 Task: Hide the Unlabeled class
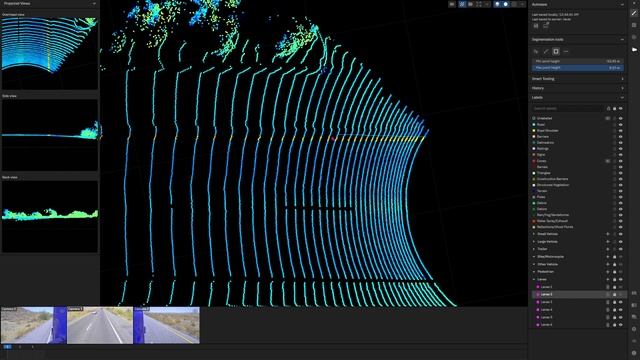point(620,118)
